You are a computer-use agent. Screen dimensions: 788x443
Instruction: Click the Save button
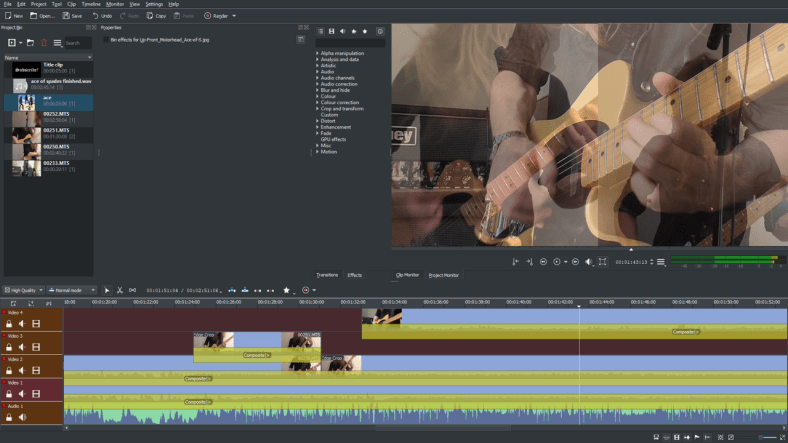coord(72,16)
